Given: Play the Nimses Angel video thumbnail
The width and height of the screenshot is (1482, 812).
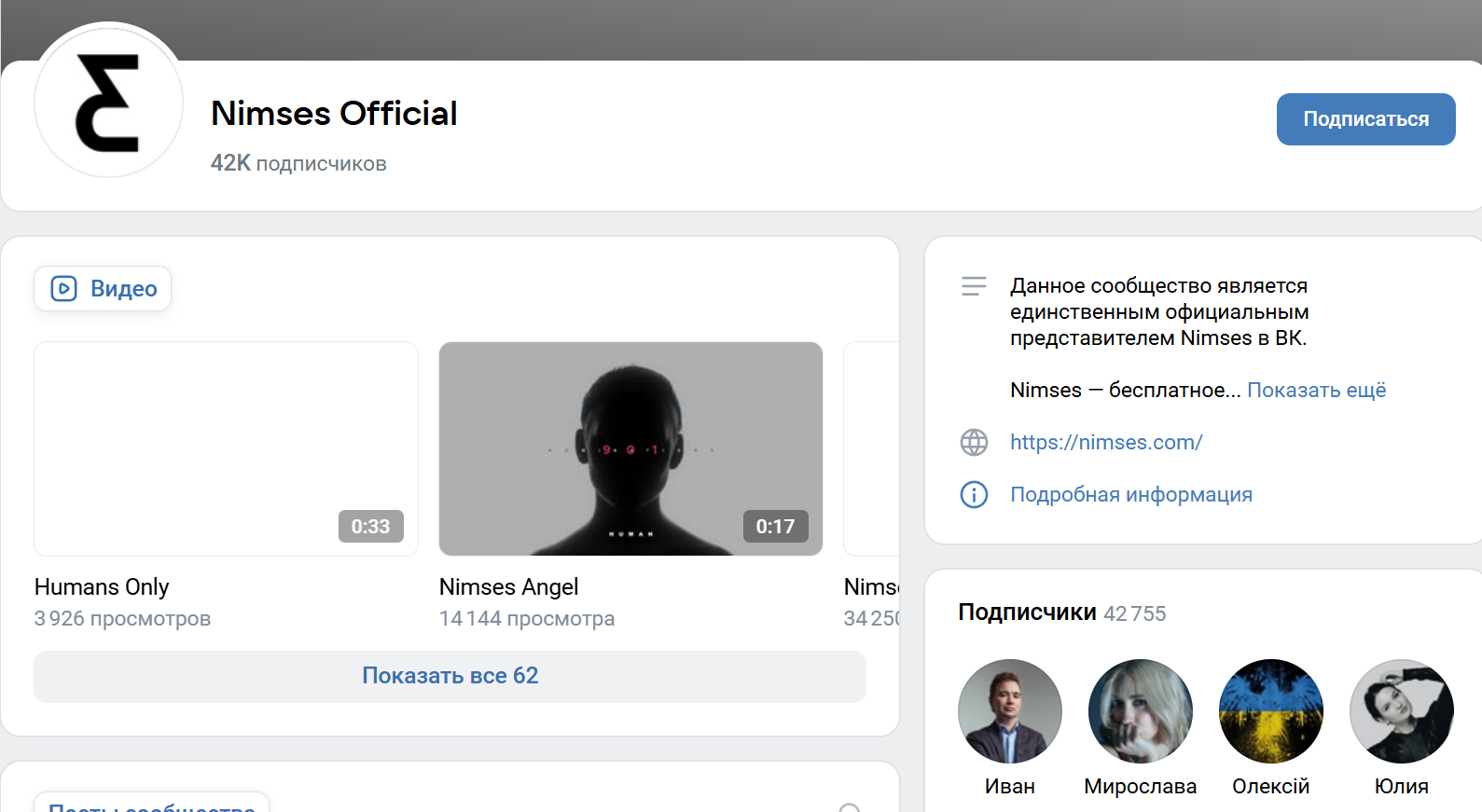Looking at the screenshot, I should tap(630, 448).
